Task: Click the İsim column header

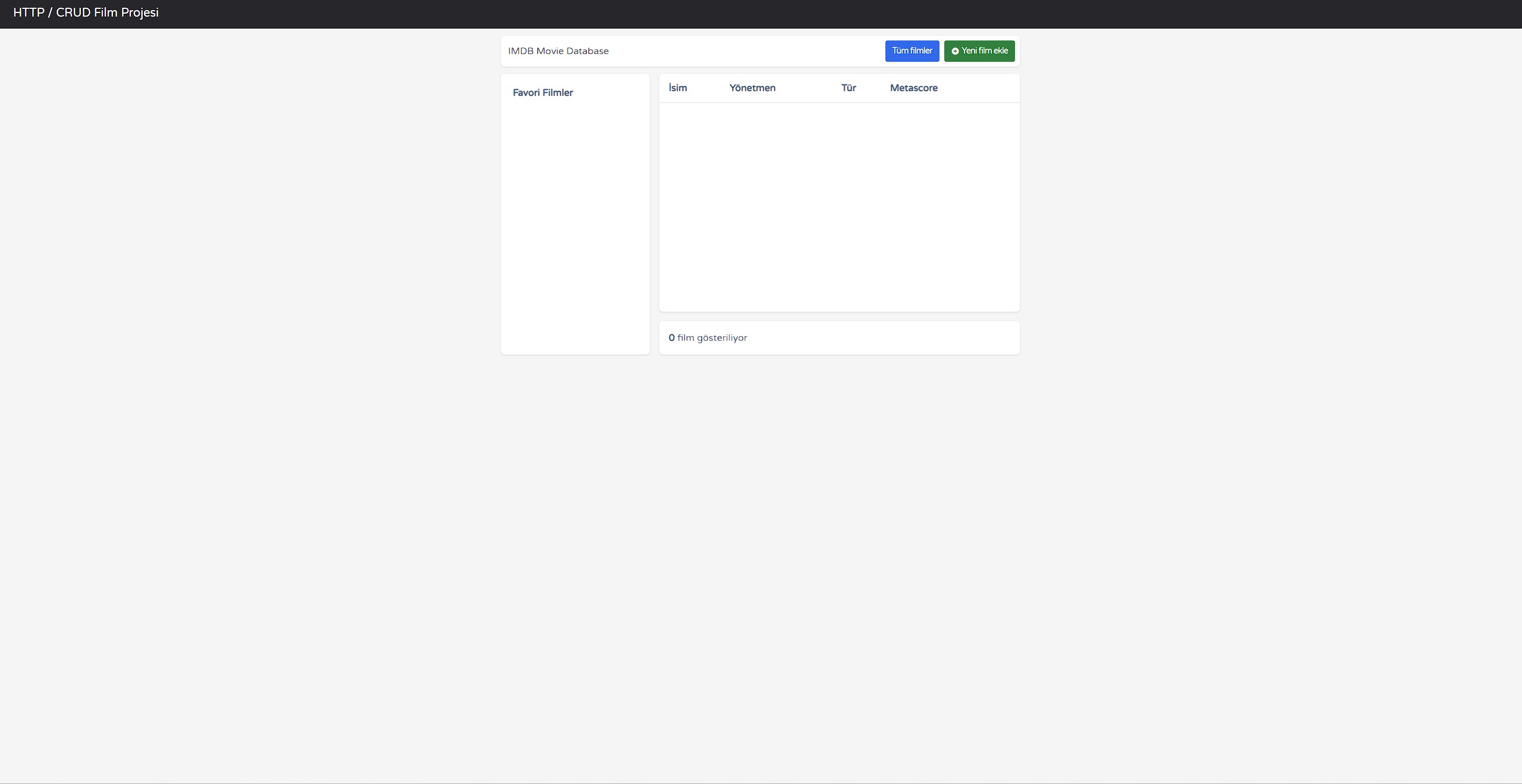Action: (678, 88)
